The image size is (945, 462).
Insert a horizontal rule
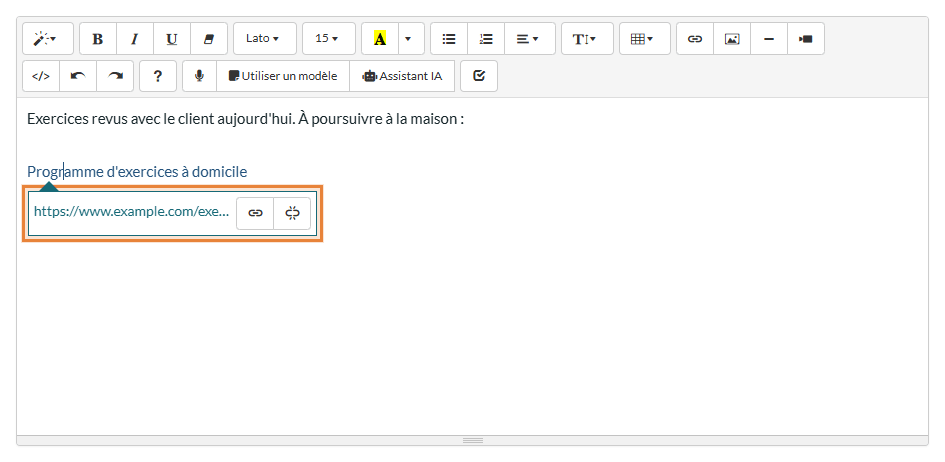(x=769, y=39)
